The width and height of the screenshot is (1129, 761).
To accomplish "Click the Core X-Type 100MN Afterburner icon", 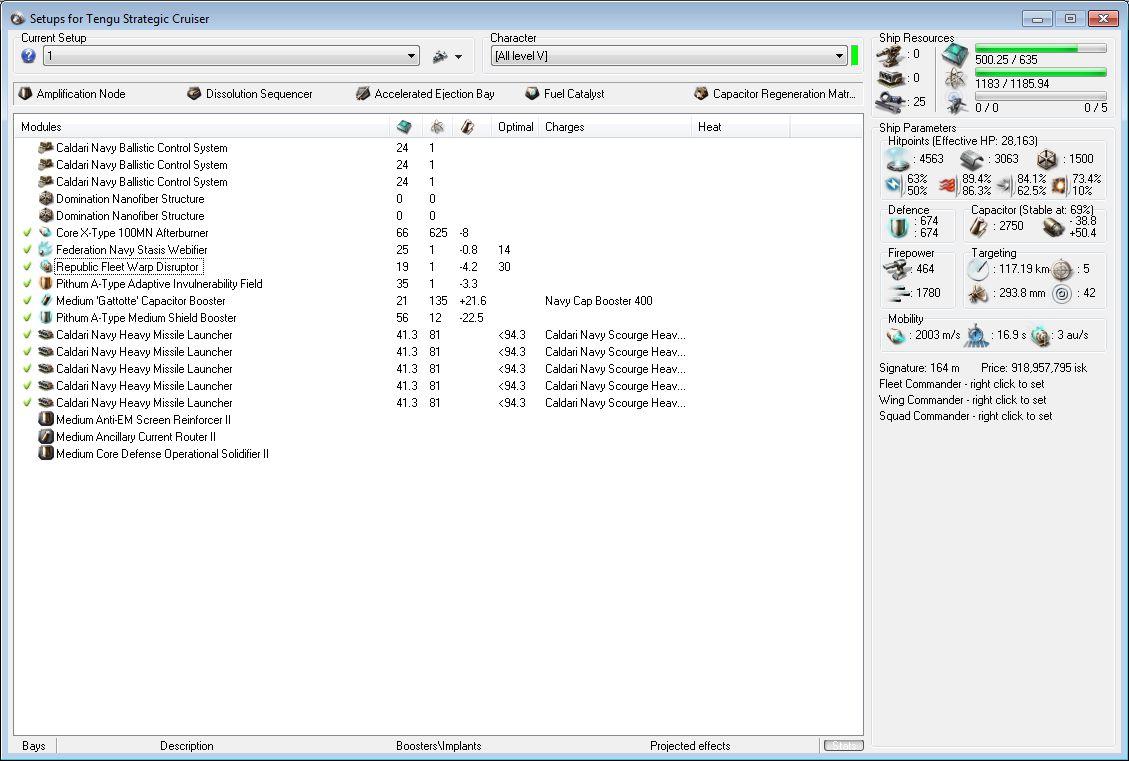I will coord(46,233).
